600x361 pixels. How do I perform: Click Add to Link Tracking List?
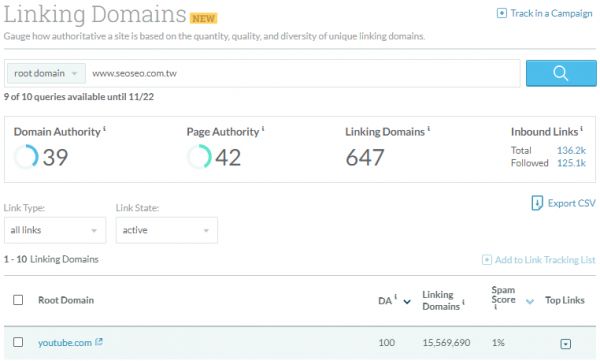(x=545, y=260)
